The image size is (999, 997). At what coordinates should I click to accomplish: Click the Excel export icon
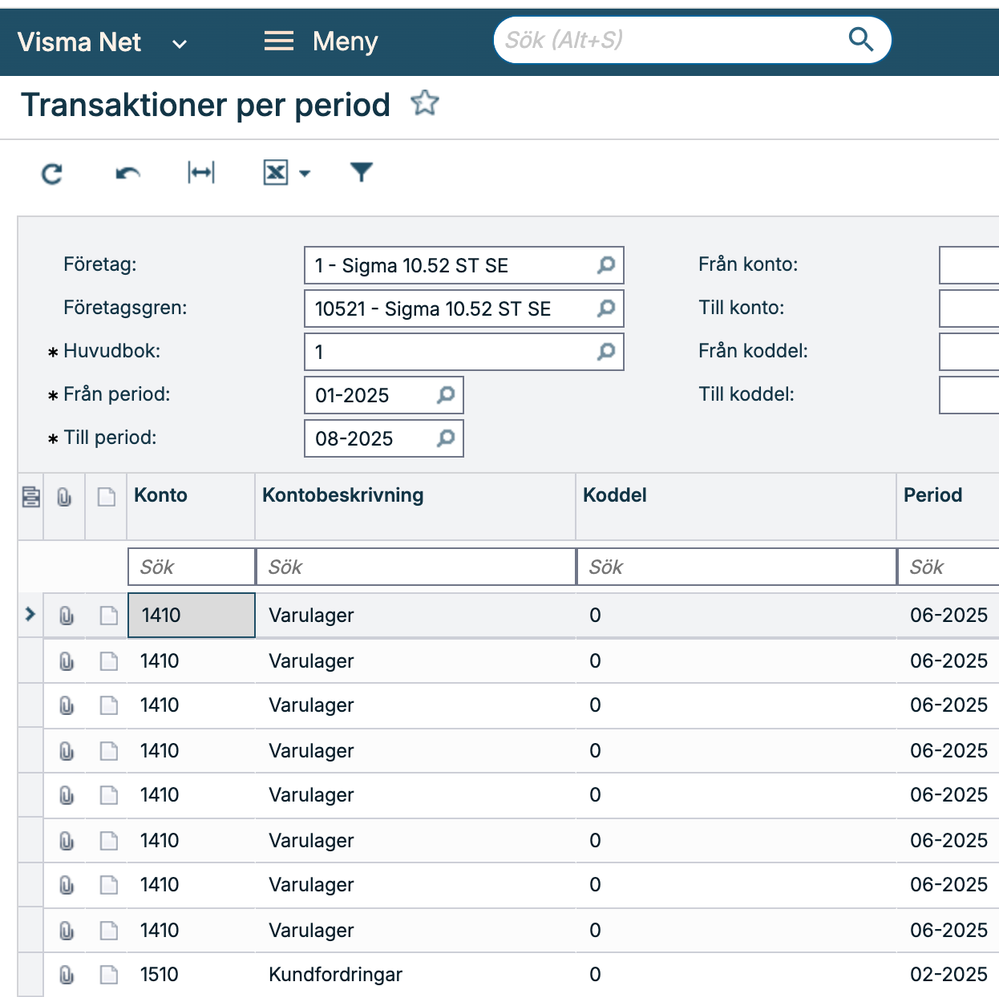pos(276,173)
